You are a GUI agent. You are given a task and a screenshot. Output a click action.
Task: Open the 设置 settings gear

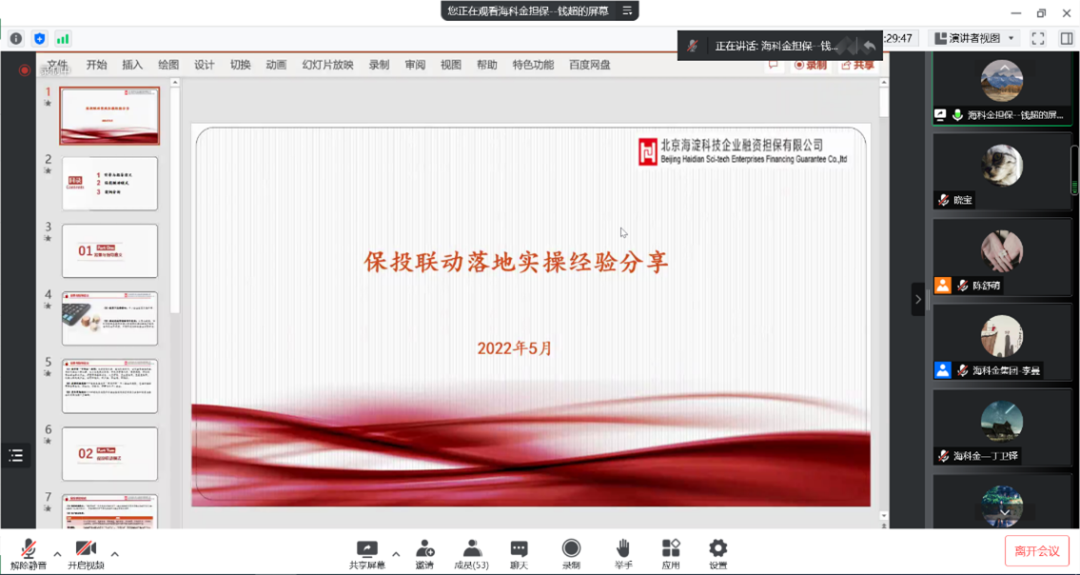click(718, 549)
